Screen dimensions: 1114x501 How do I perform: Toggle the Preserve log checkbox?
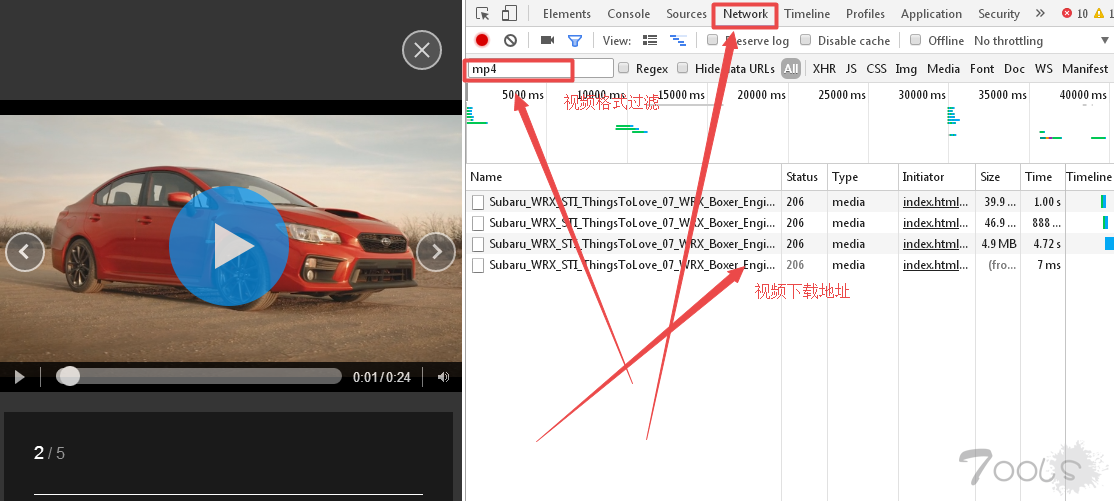712,40
